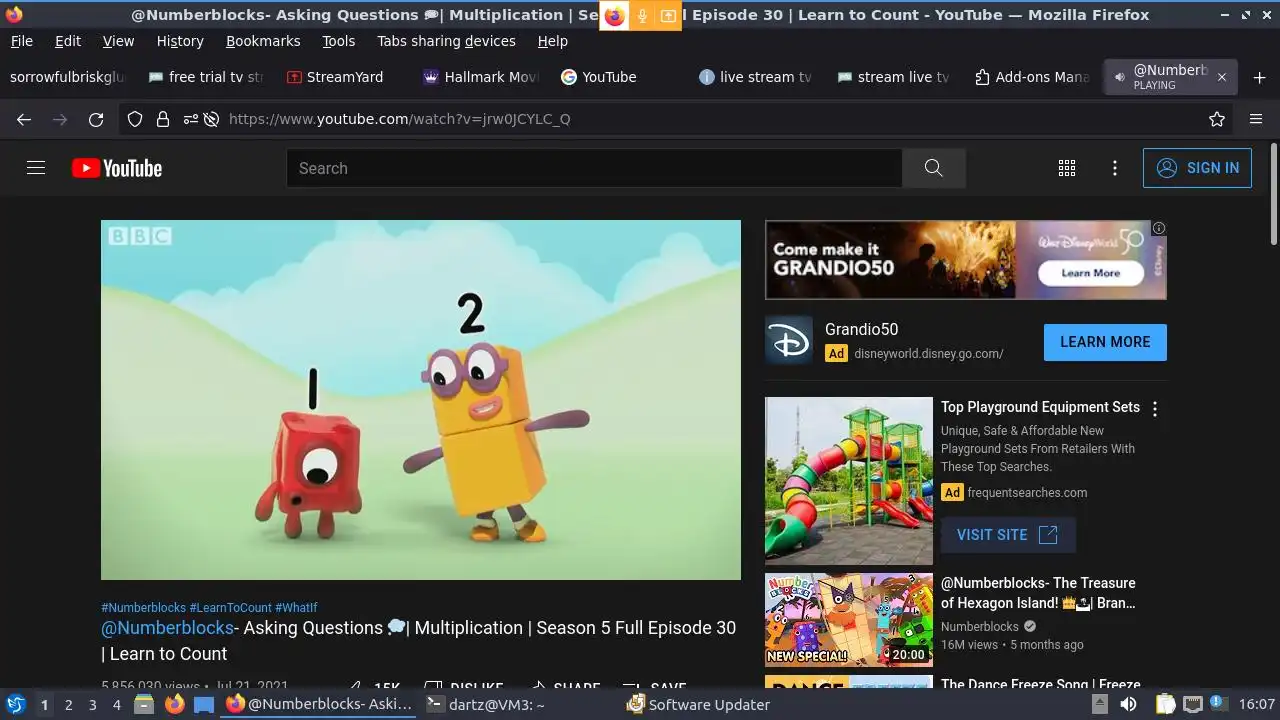Click the autoplay blocked icon in address bar
1280x720 pixels.
tap(211, 119)
